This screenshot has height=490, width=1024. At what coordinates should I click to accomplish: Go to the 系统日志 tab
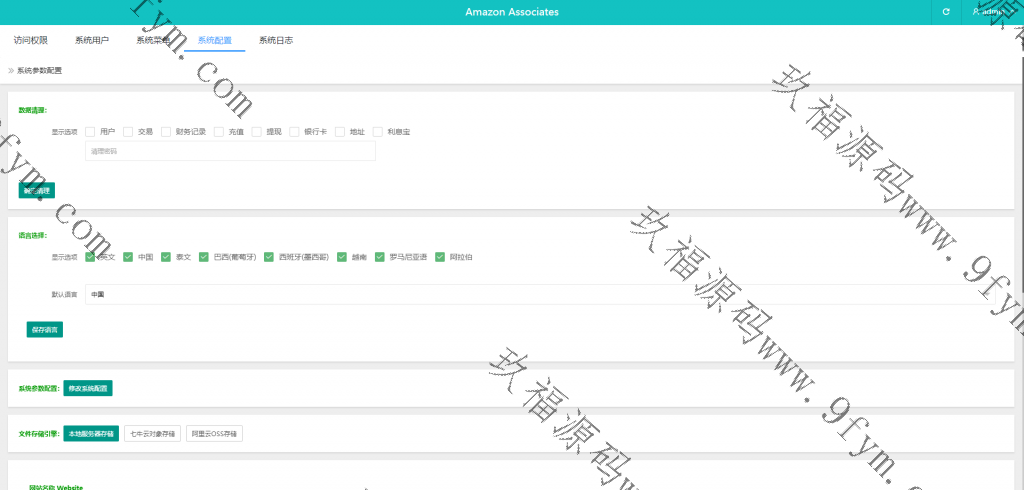coord(275,41)
